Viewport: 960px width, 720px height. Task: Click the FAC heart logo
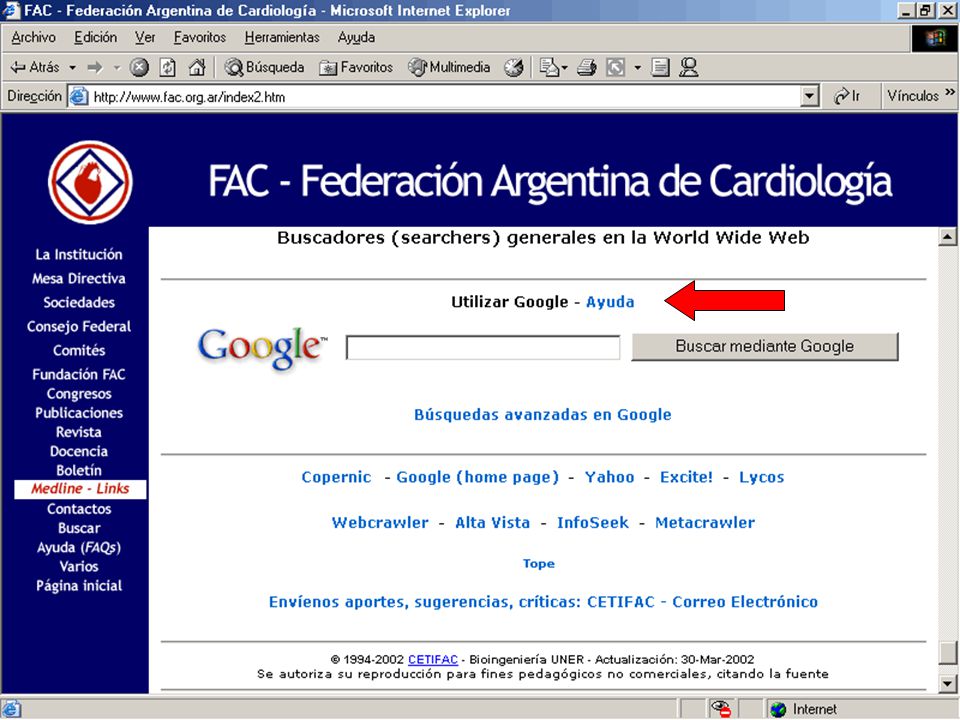(x=90, y=182)
